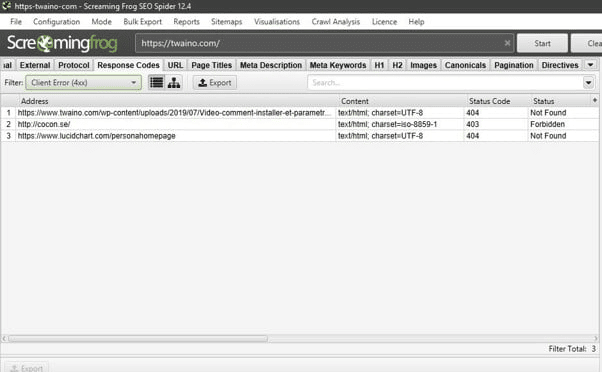Switch to list view icon

click(157, 83)
